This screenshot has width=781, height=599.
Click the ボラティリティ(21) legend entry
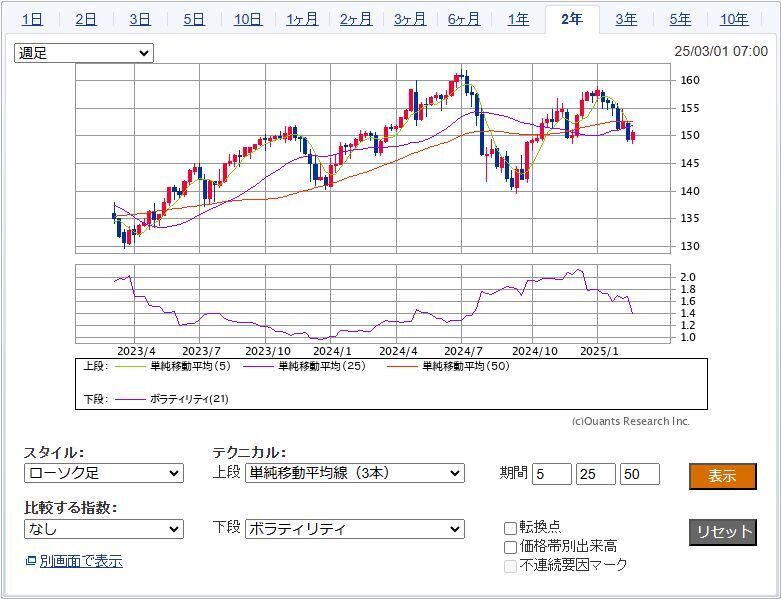pos(189,399)
